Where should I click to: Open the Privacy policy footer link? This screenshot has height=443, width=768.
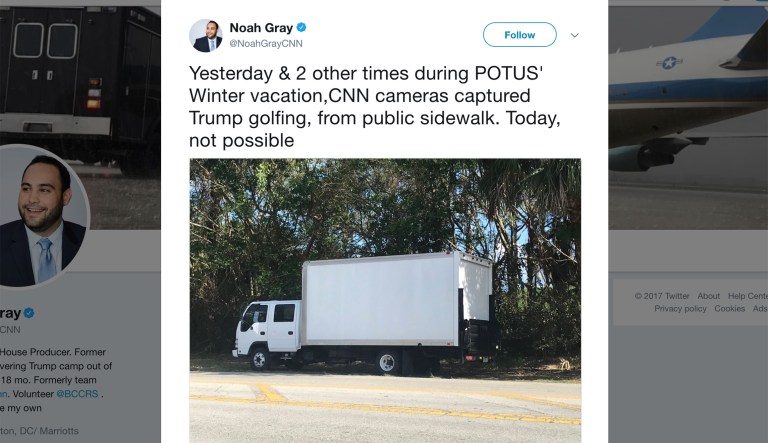click(680, 309)
